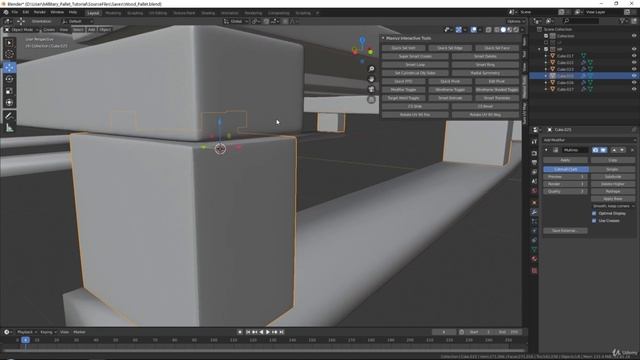The height and width of the screenshot is (360, 640).
Task: Click the outliner filter funnel icon
Action: [x=623, y=21]
